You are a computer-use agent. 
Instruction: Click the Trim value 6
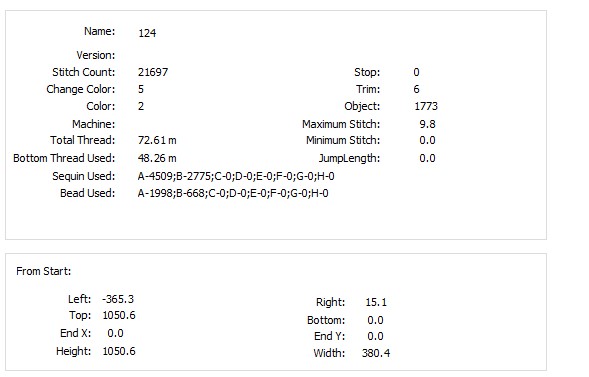pyautogui.click(x=416, y=89)
